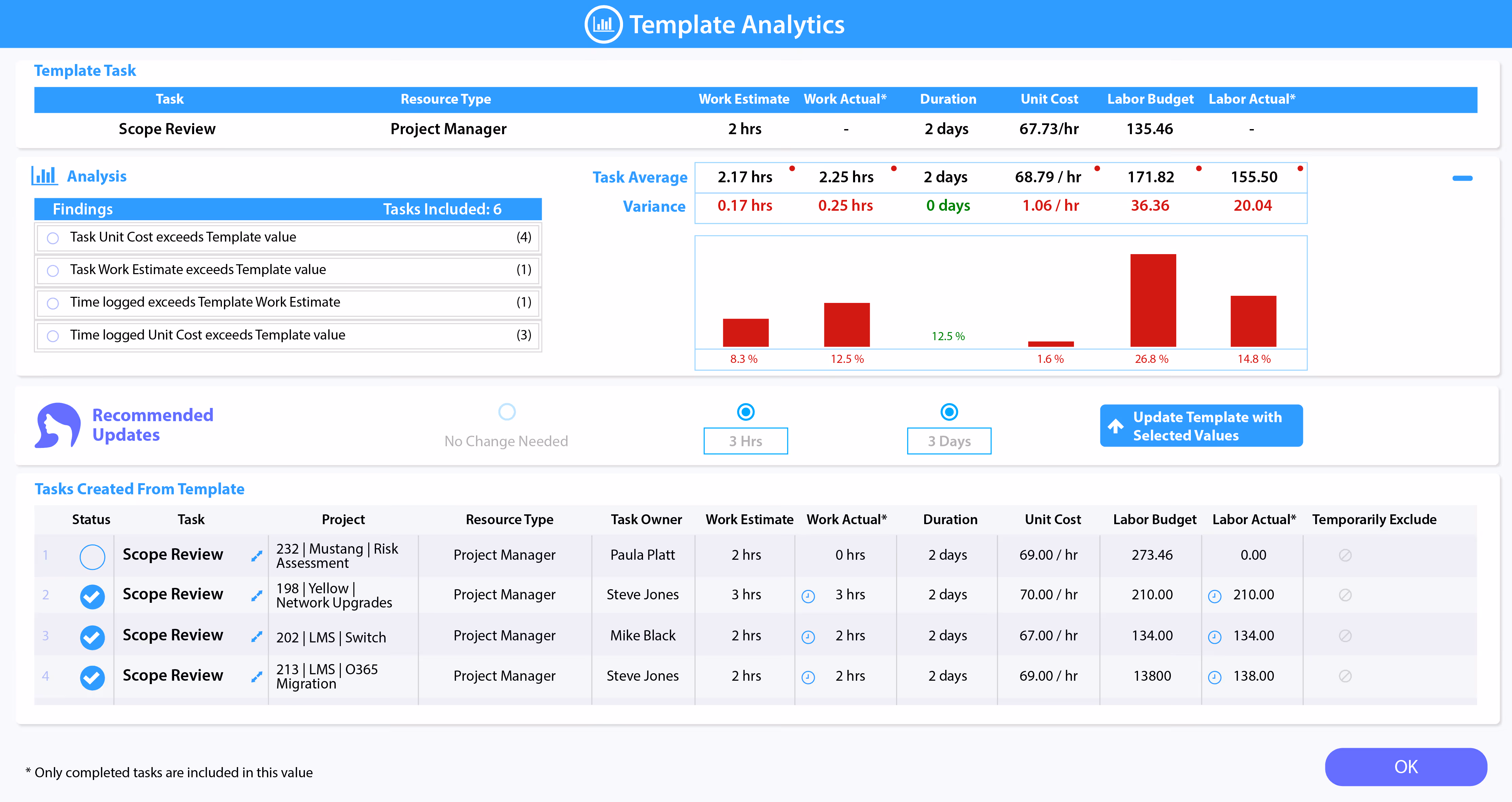Temporarily exclude the Mustang Risk Assessment task
Image resolution: width=1512 pixels, height=802 pixels.
1345,555
